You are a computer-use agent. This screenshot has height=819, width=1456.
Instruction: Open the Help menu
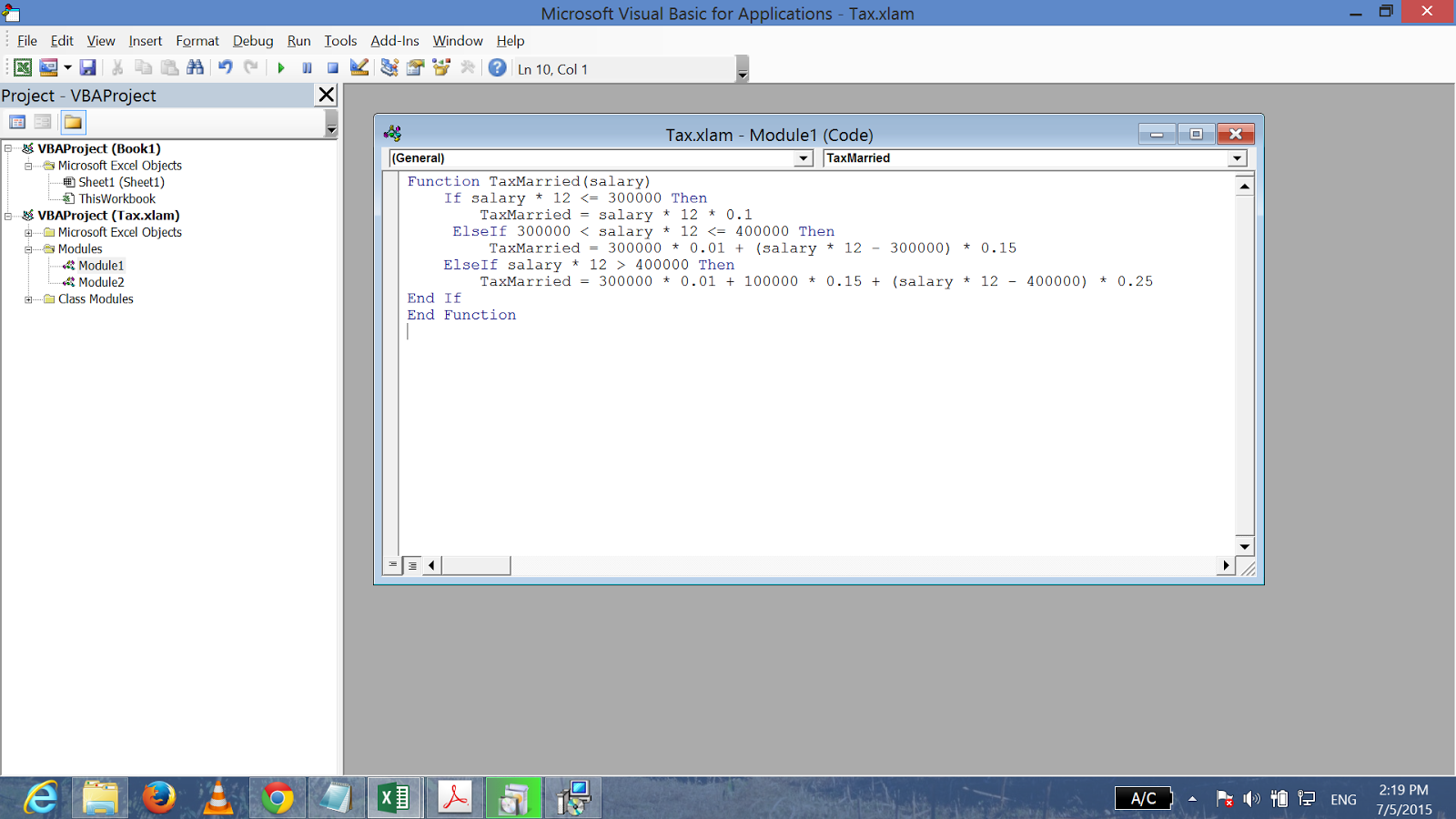click(x=511, y=41)
